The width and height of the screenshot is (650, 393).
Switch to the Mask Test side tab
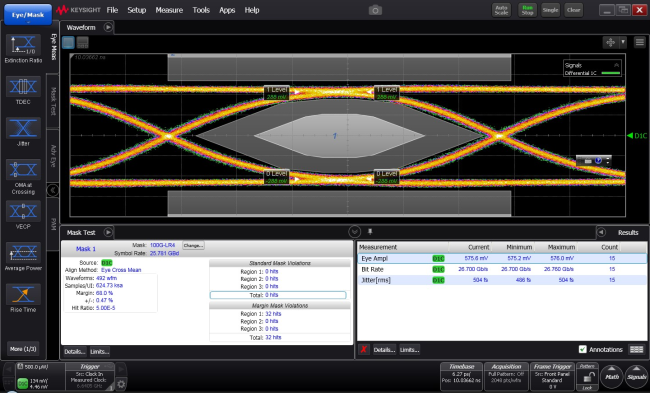[x=53, y=101]
